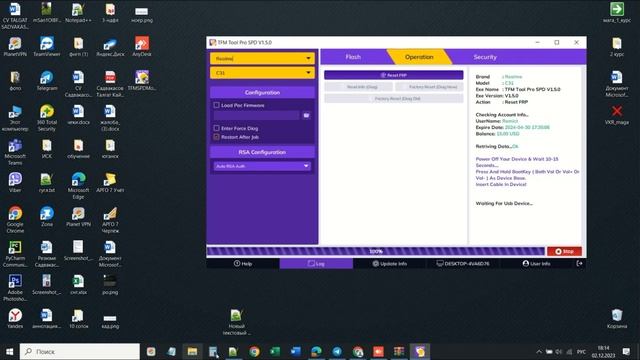
Task: Open Telegram from the taskbar
Action: pos(337,351)
